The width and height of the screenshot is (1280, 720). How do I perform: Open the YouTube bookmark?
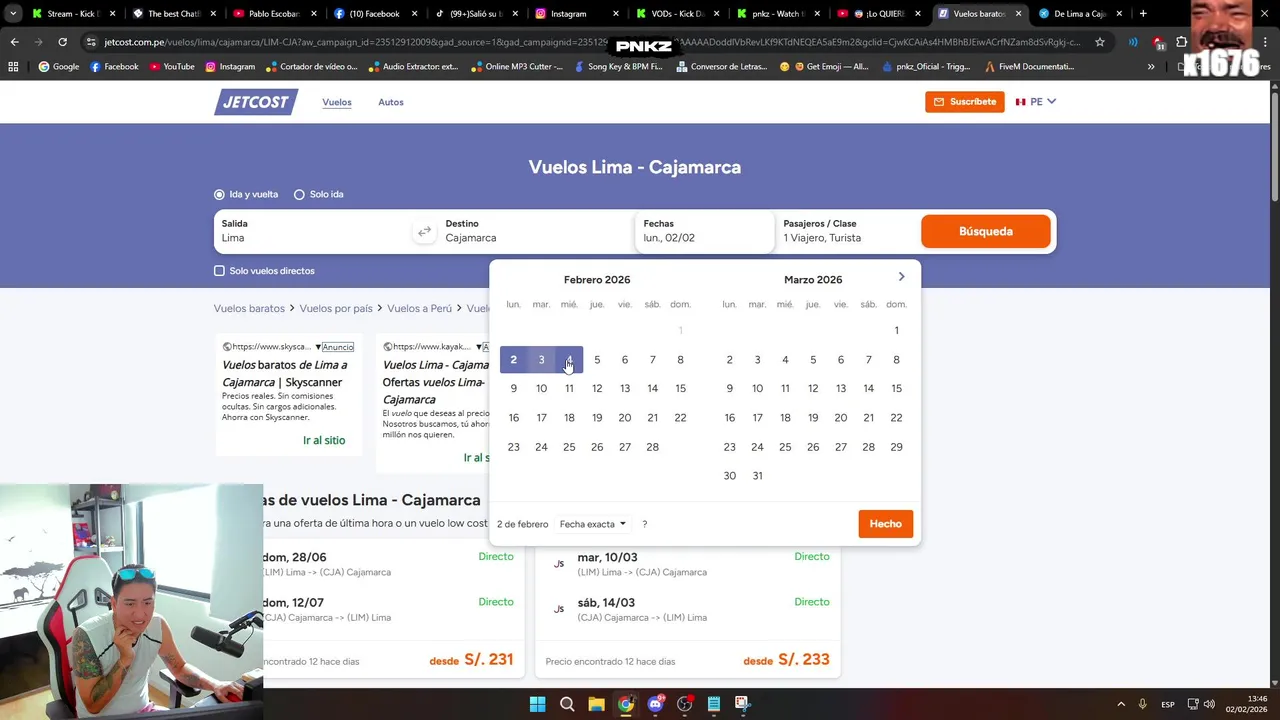click(171, 66)
